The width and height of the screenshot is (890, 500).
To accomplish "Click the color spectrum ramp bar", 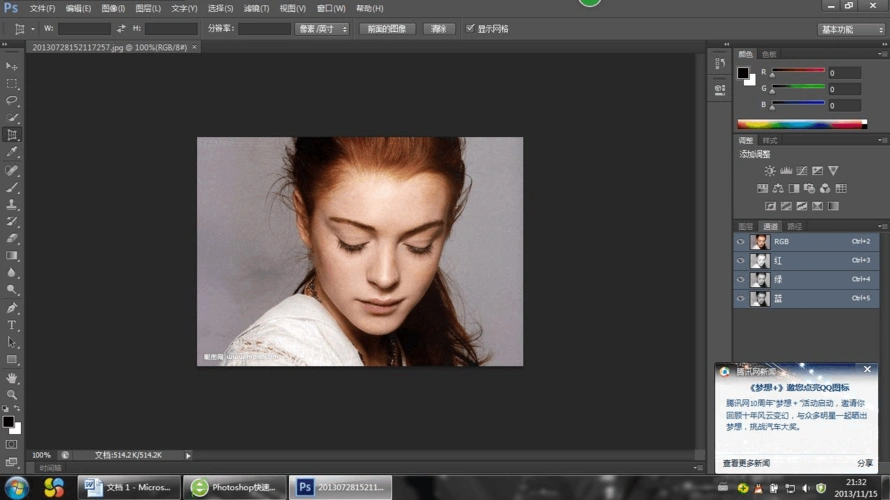I will (802, 124).
